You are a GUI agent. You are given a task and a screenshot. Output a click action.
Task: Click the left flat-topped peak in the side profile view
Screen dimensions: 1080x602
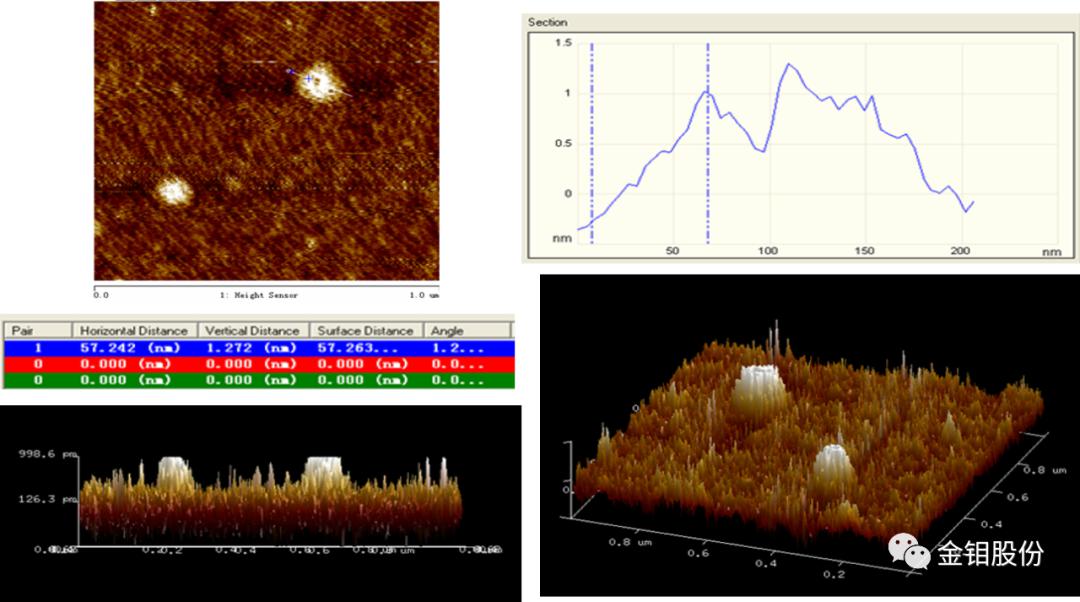(x=176, y=471)
